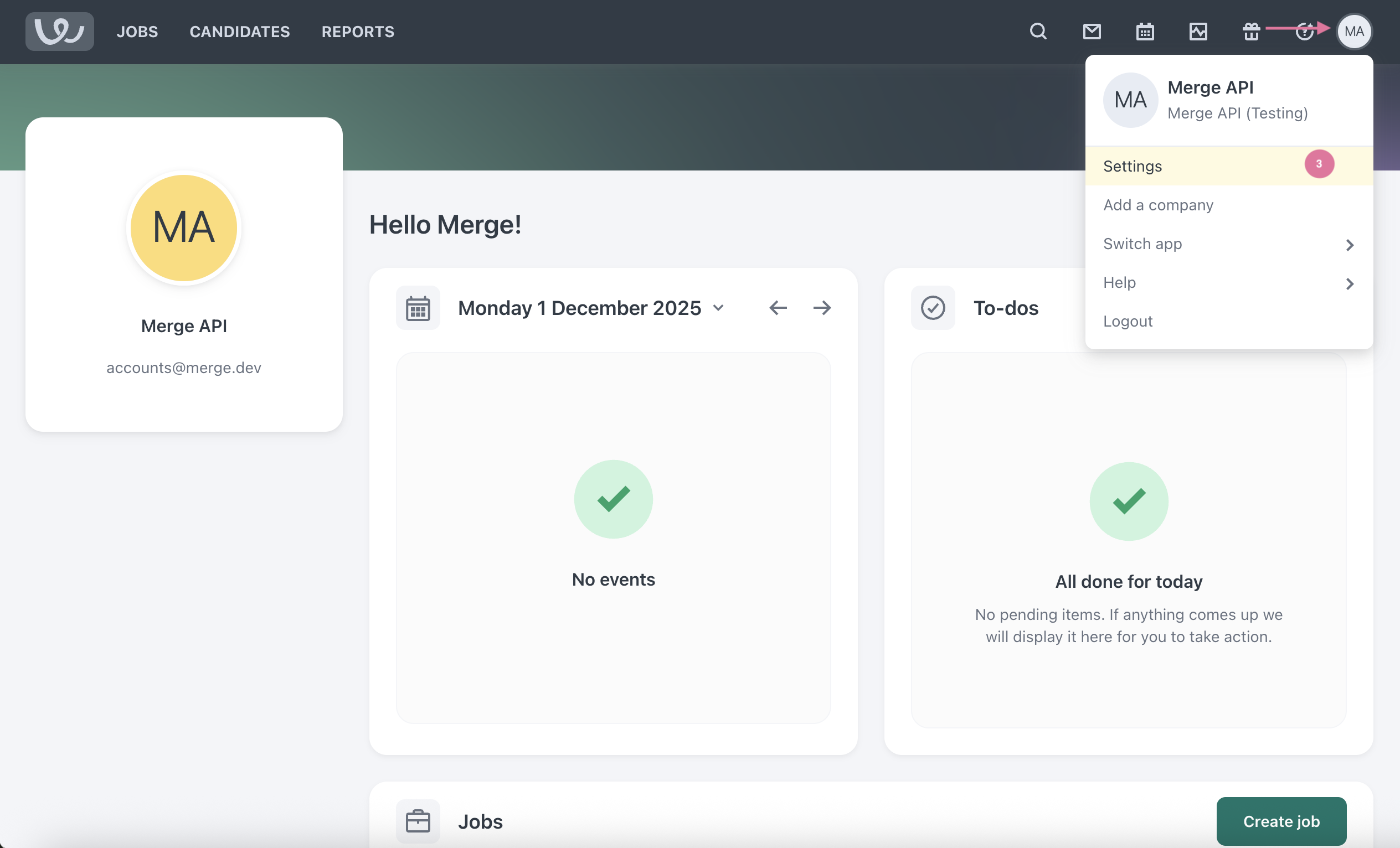Click the No events text
This screenshot has width=1400, height=848.
[613, 580]
